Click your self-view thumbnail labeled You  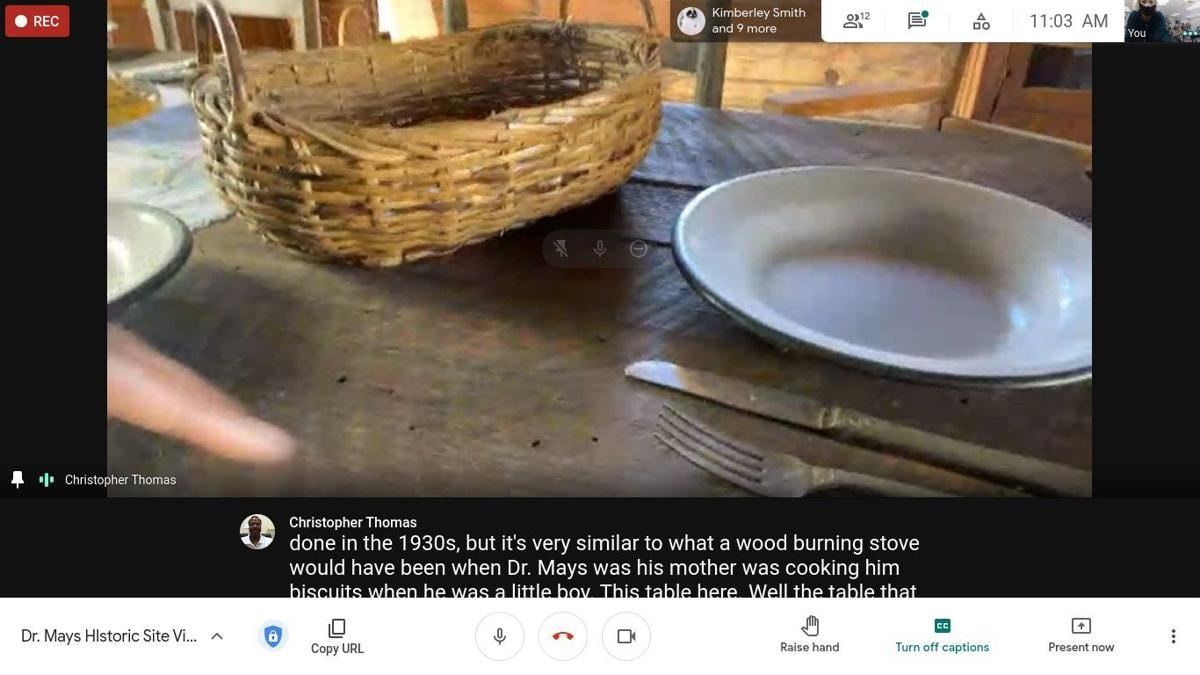pos(1161,21)
